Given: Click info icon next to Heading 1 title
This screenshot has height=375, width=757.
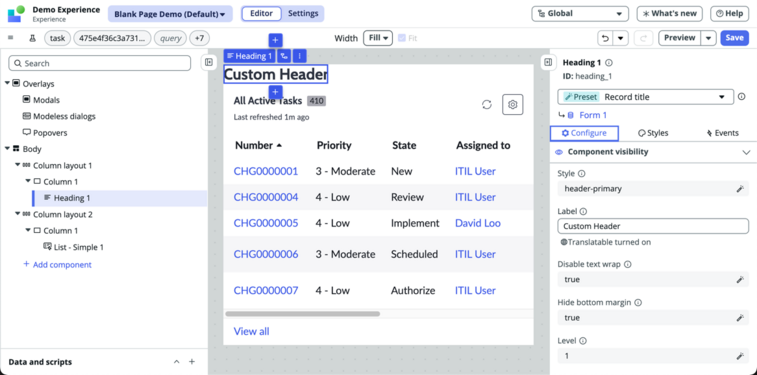Looking at the screenshot, I should point(609,63).
